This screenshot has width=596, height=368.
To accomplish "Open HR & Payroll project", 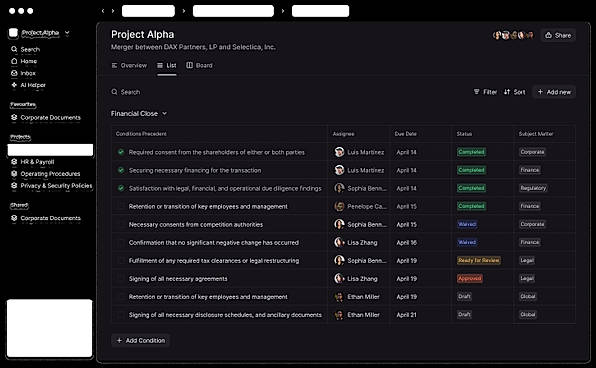I will click(32, 162).
